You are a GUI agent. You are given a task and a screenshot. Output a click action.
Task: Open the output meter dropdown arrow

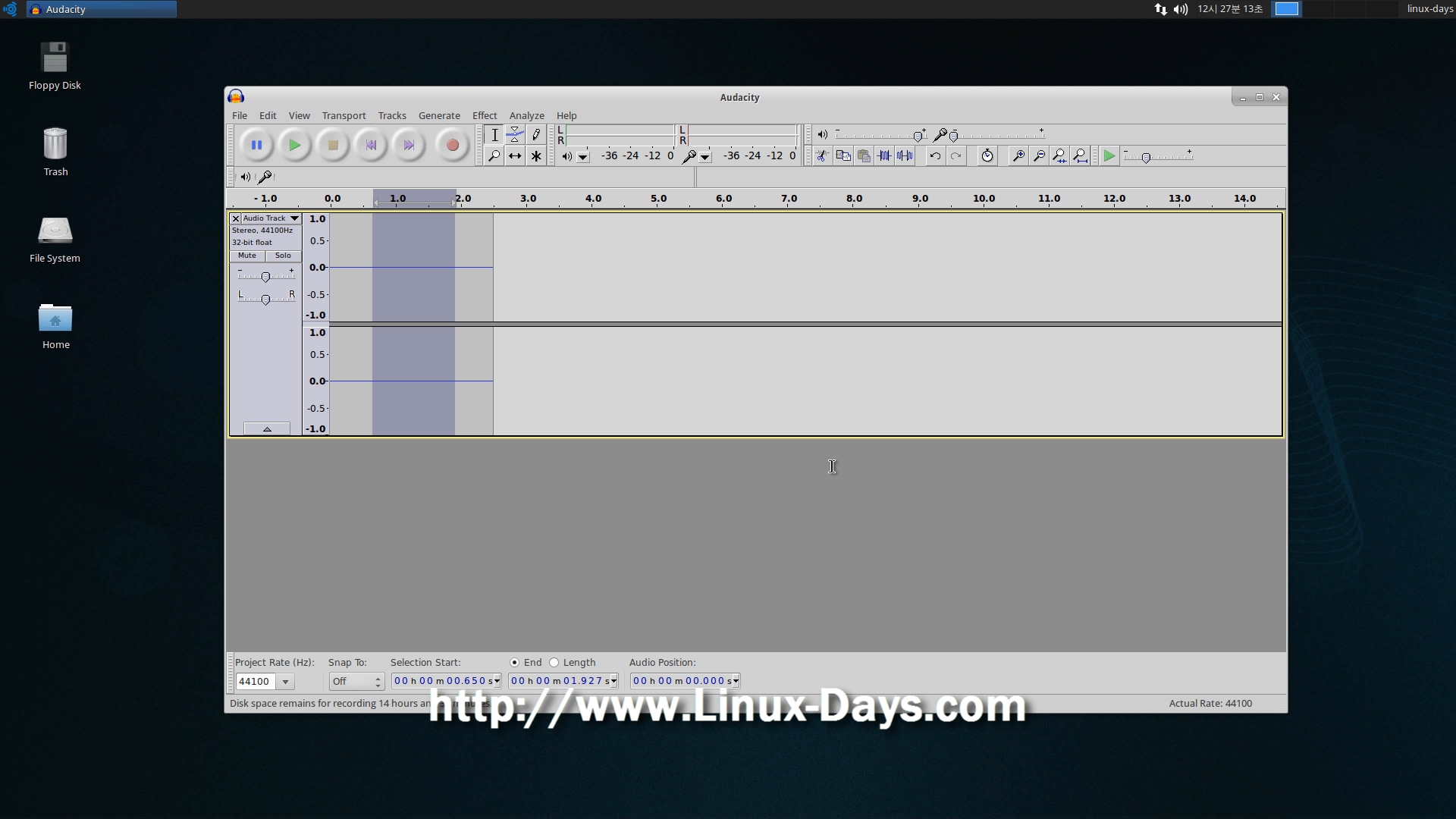click(x=583, y=157)
